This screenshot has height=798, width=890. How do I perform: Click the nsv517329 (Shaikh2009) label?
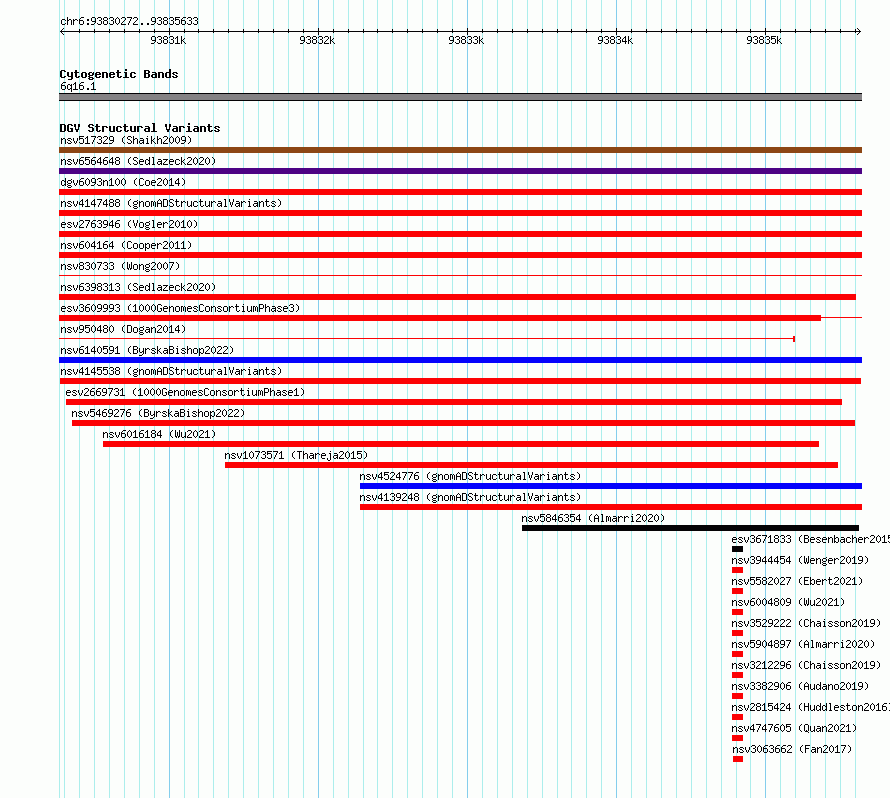(126, 140)
